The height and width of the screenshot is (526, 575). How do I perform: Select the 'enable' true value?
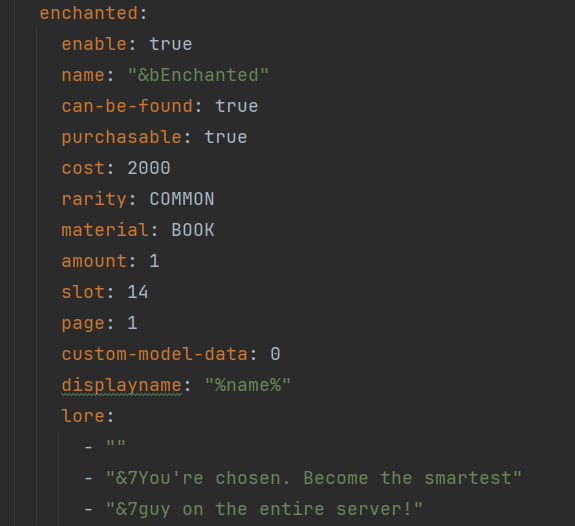tap(171, 44)
